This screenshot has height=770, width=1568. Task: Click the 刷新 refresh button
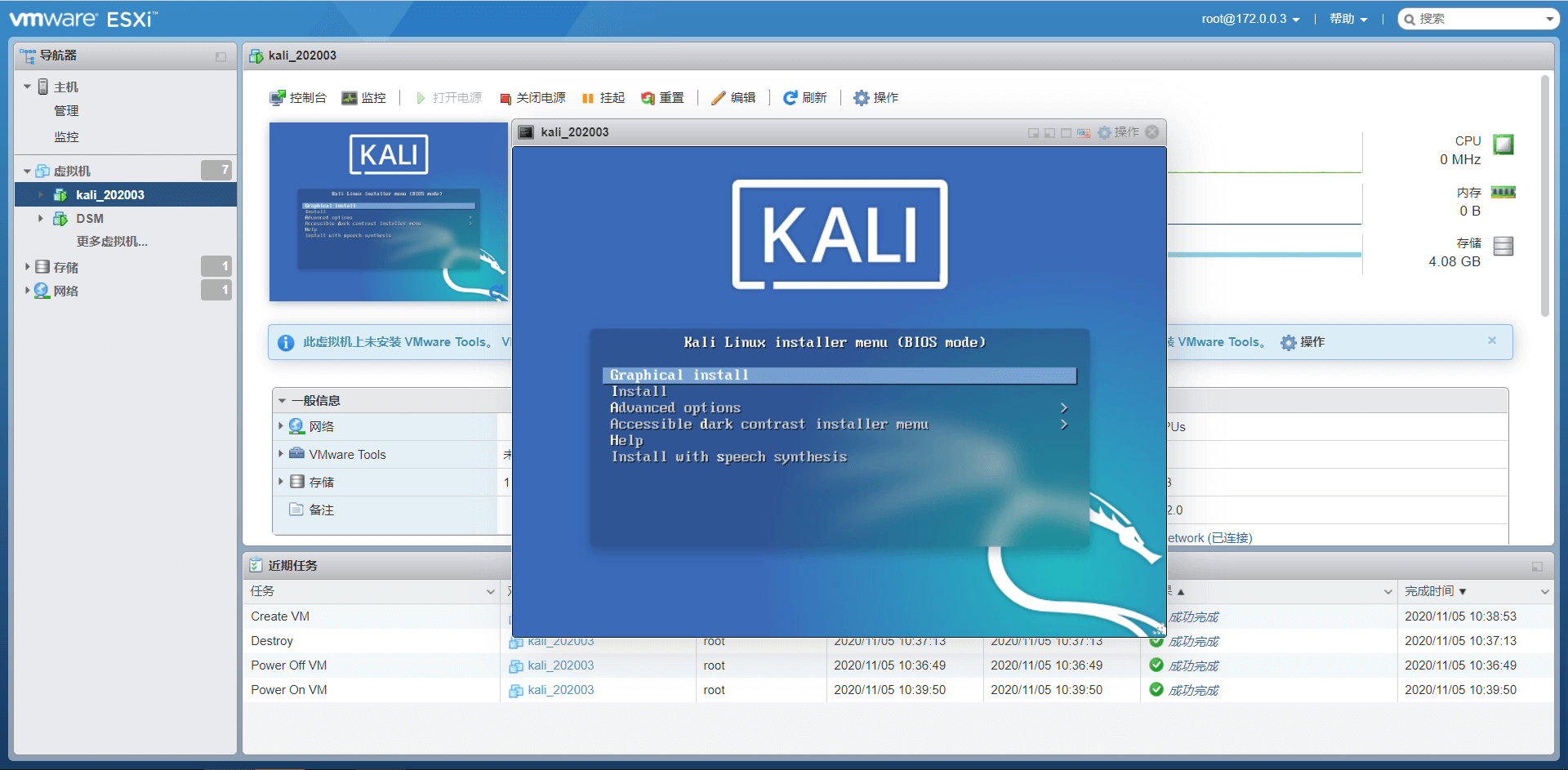coord(804,98)
